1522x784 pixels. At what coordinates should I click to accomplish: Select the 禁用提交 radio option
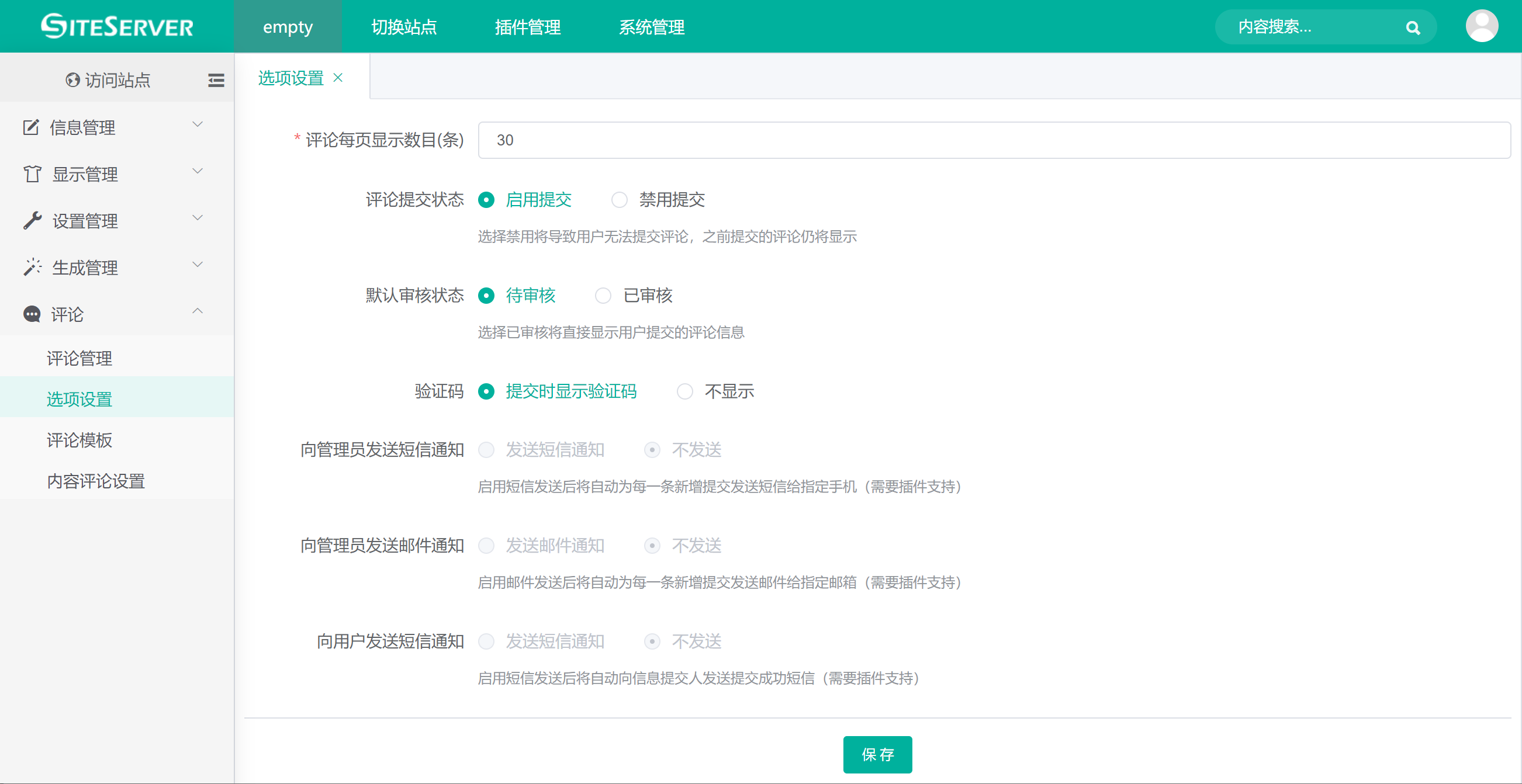coord(619,200)
